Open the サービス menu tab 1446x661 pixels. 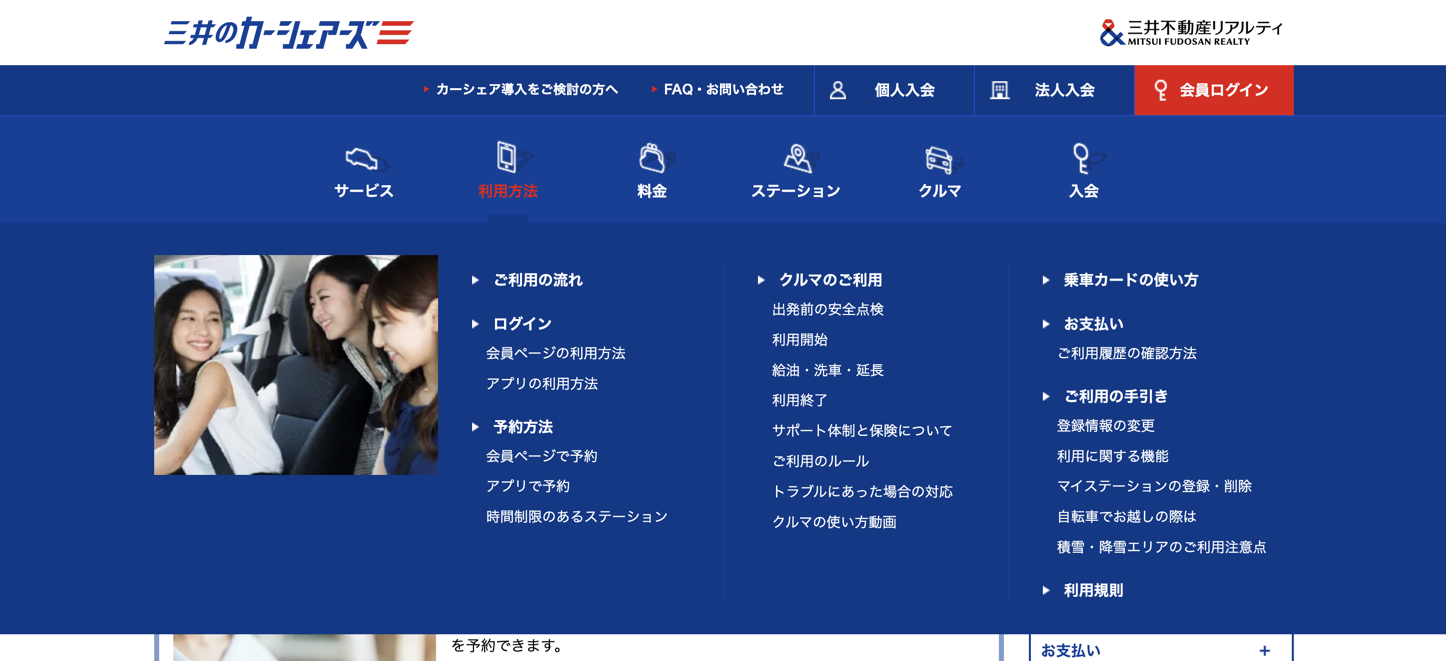pos(364,171)
